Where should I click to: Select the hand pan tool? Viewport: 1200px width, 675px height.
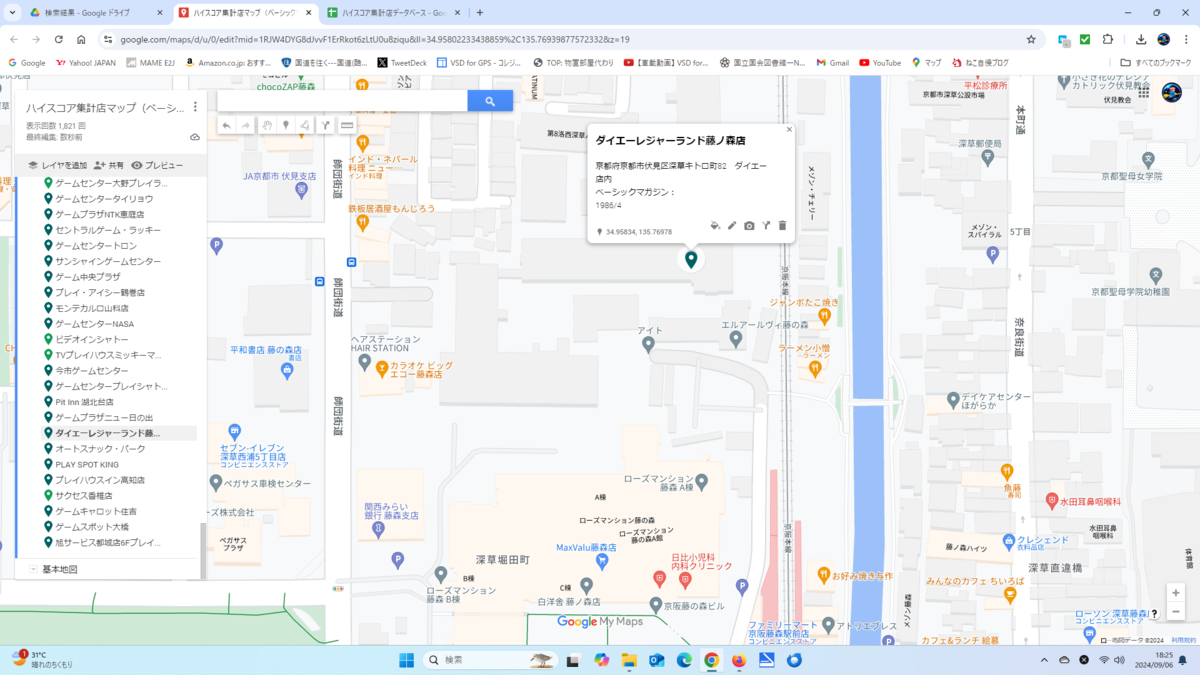click(x=267, y=126)
